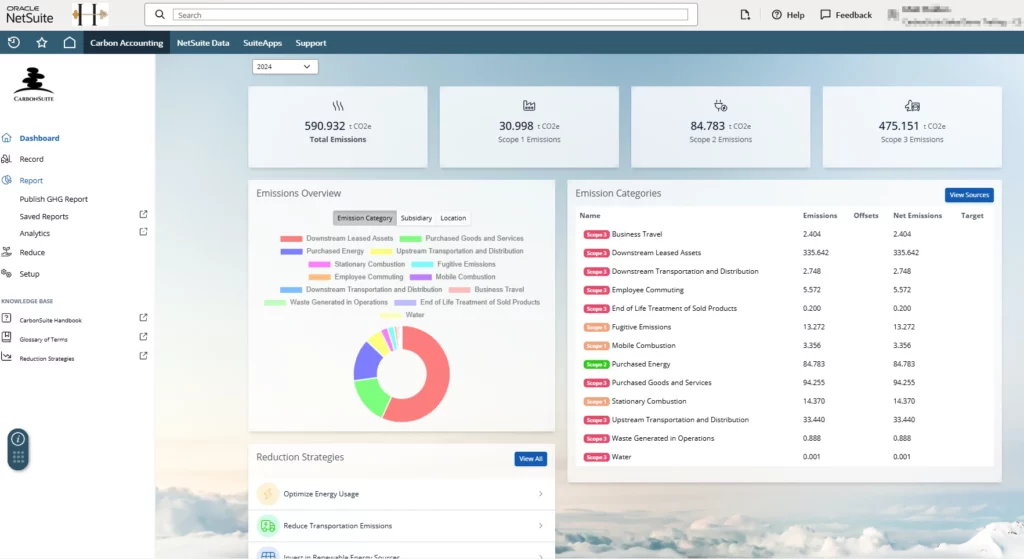This screenshot has height=559, width=1024.
Task: Open the Analytics sidebar link
Action: click(x=35, y=233)
